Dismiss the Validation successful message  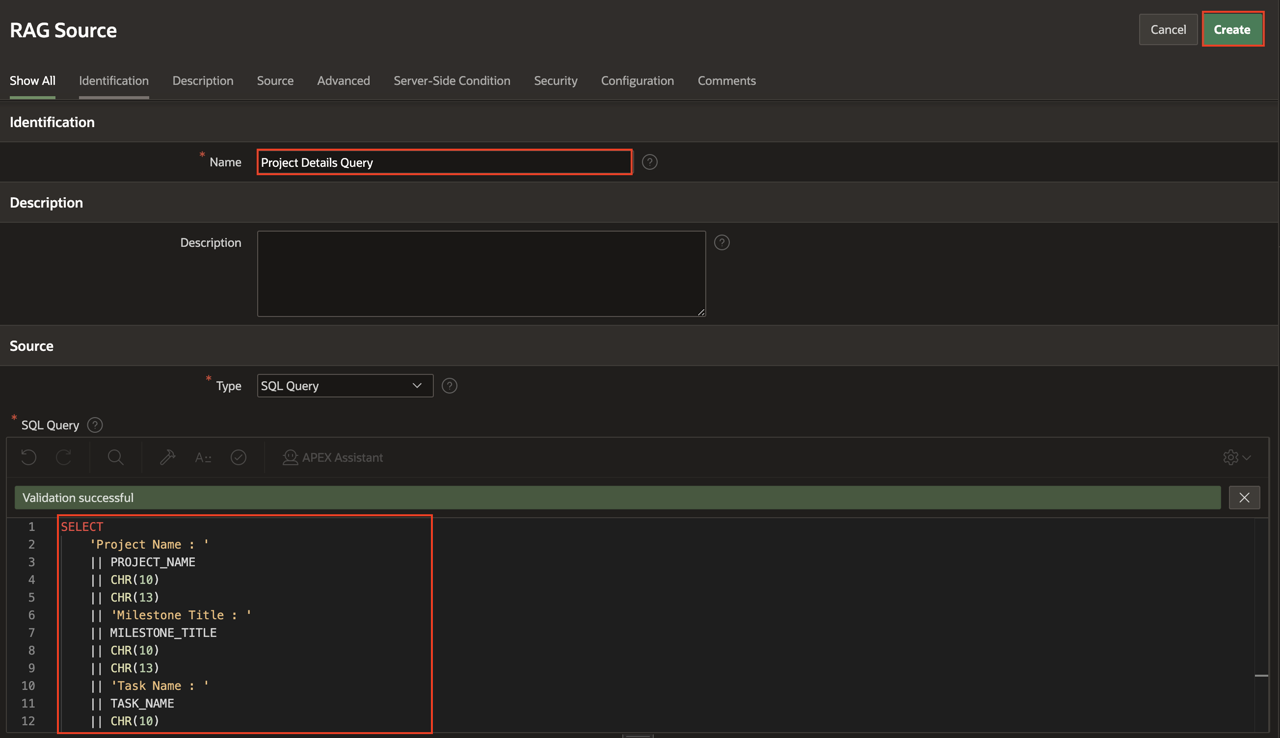[1244, 497]
